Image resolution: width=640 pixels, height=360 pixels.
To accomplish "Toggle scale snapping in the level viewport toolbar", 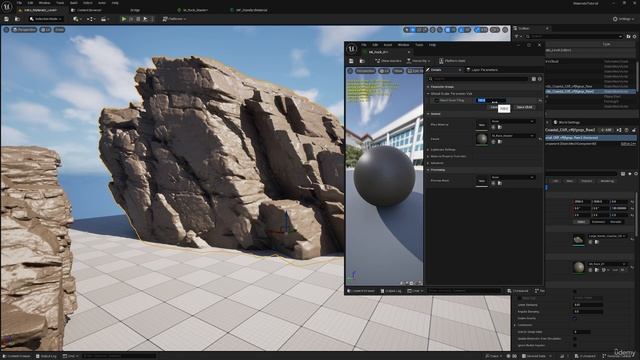I will (477, 30).
